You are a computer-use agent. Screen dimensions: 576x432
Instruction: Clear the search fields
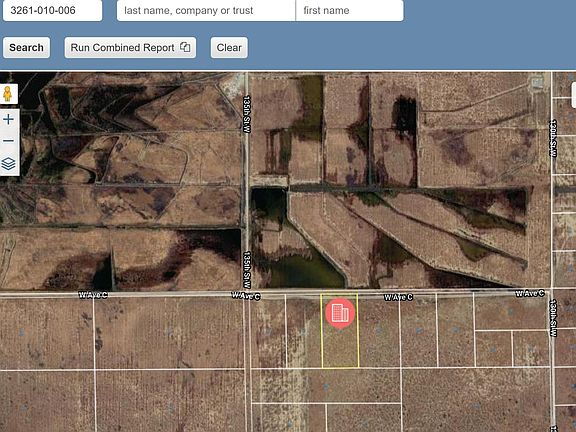click(x=229, y=47)
